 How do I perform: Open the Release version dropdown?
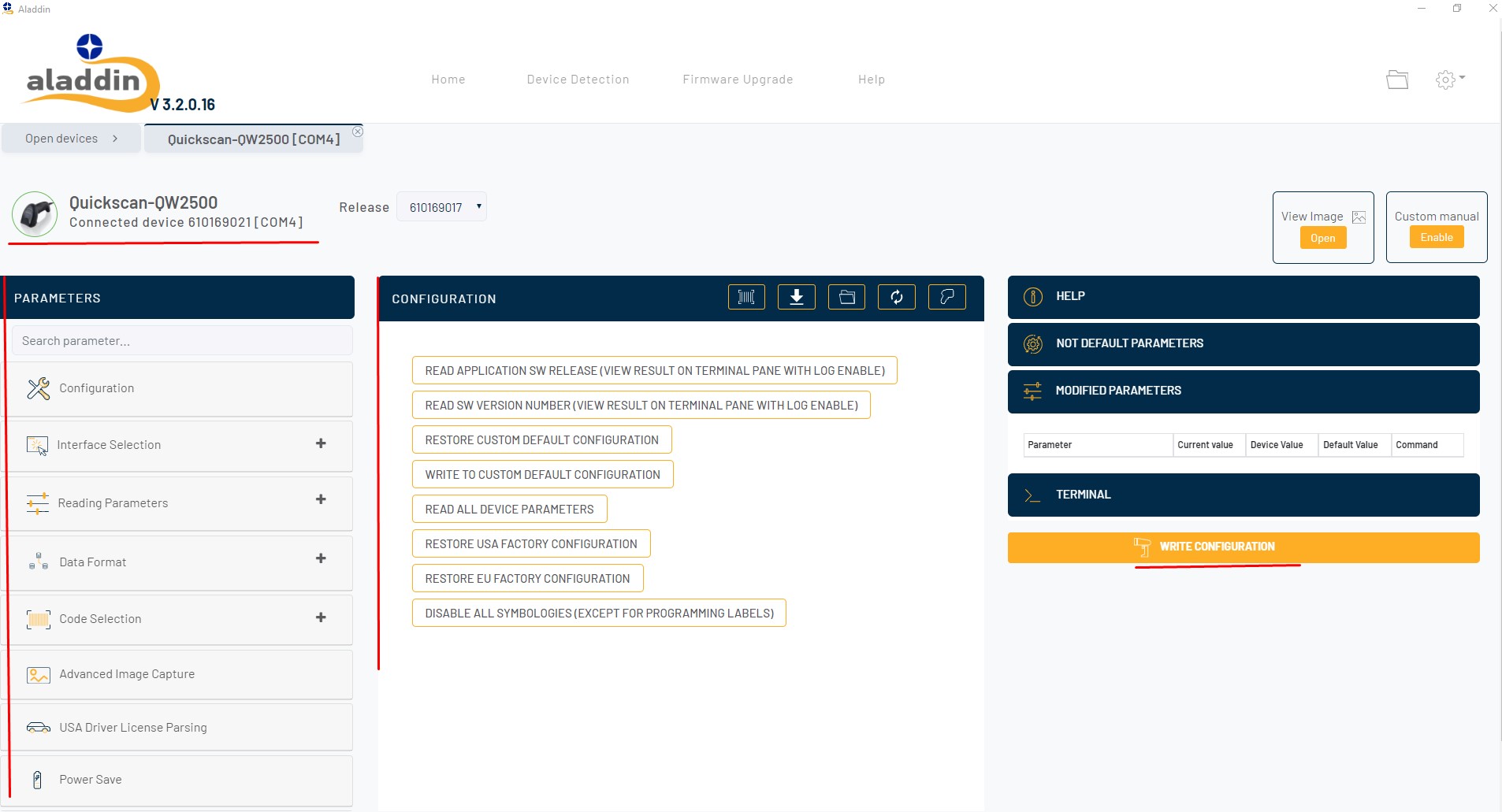pyautogui.click(x=441, y=207)
